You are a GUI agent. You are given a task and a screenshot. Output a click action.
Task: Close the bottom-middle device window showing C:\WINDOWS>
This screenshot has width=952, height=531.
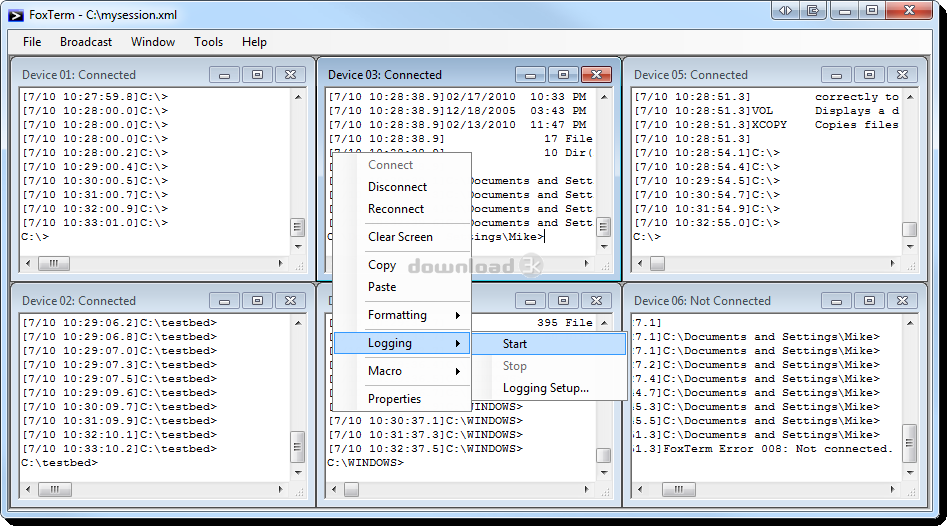click(x=596, y=300)
